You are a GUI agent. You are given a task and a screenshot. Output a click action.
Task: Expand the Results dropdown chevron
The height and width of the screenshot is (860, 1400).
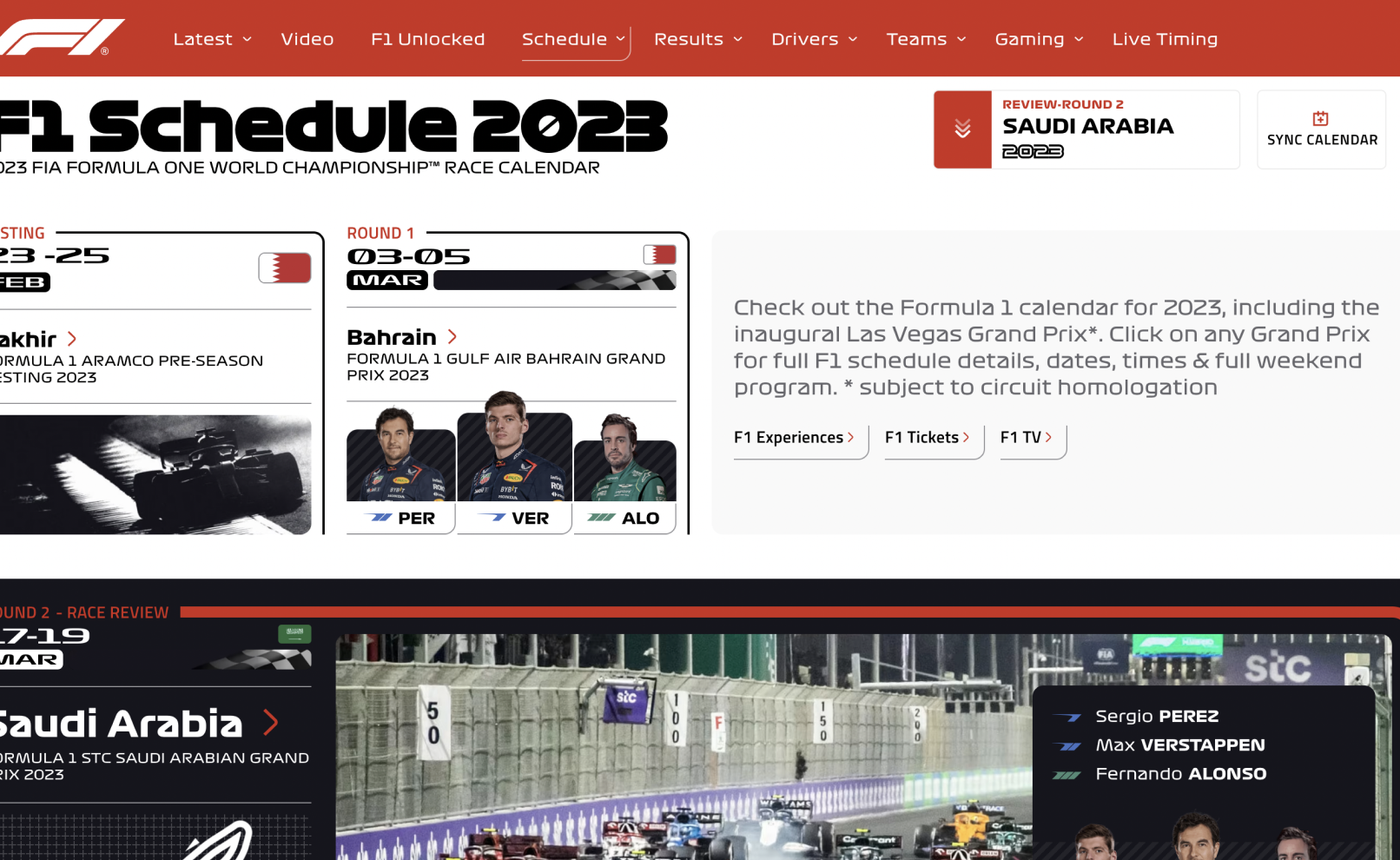click(x=738, y=39)
